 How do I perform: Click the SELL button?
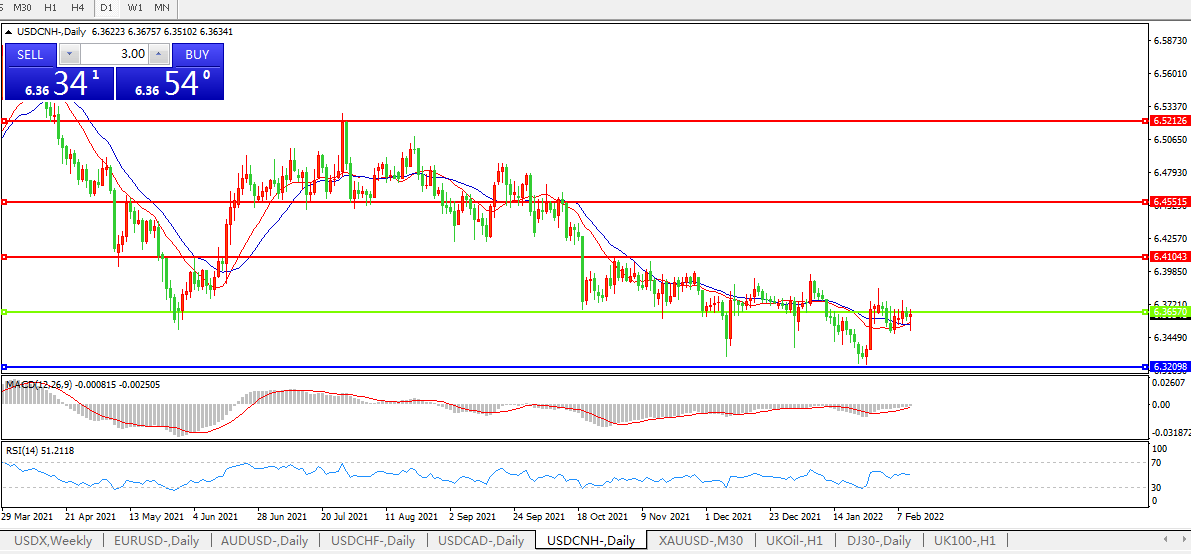click(x=30, y=54)
